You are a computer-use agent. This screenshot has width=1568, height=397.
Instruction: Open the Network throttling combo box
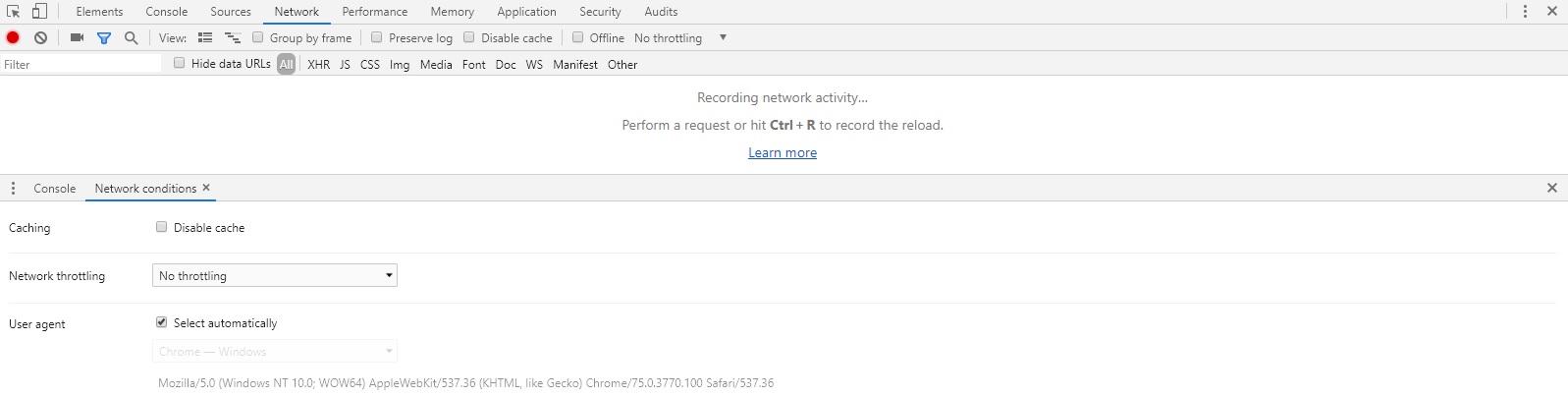click(275, 276)
